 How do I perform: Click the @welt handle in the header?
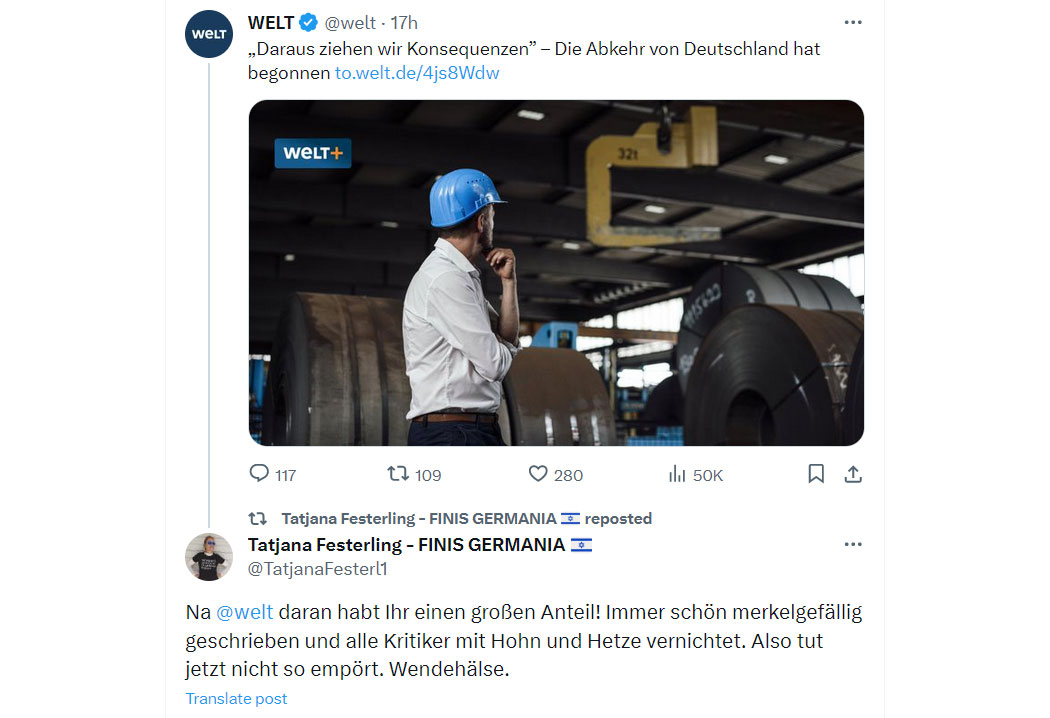(350, 23)
